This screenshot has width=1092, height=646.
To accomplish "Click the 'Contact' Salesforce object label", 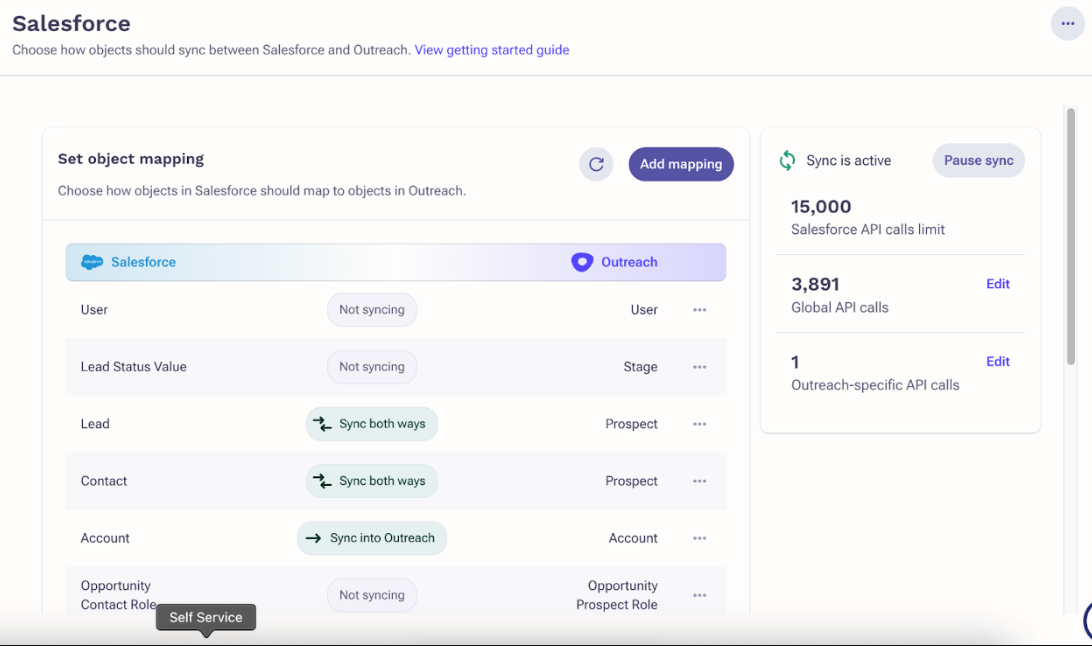I will [x=104, y=481].
